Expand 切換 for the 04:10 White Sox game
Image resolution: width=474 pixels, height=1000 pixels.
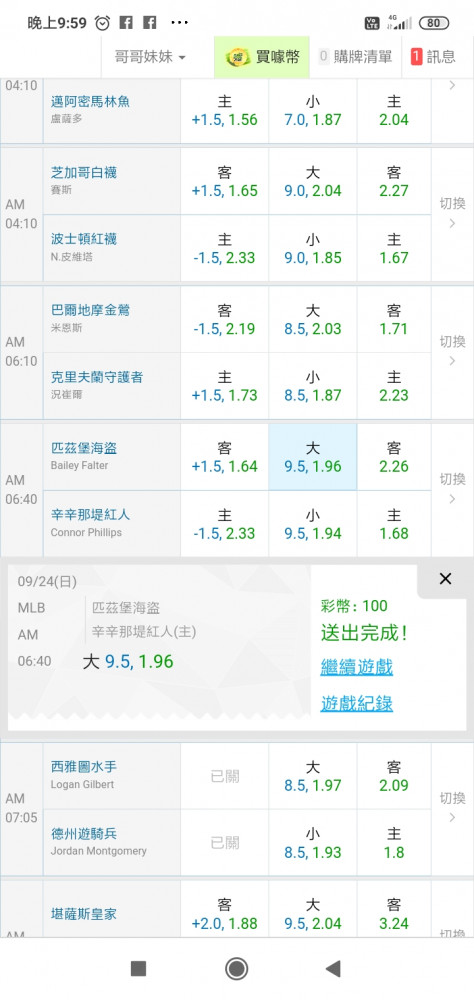pos(452,213)
